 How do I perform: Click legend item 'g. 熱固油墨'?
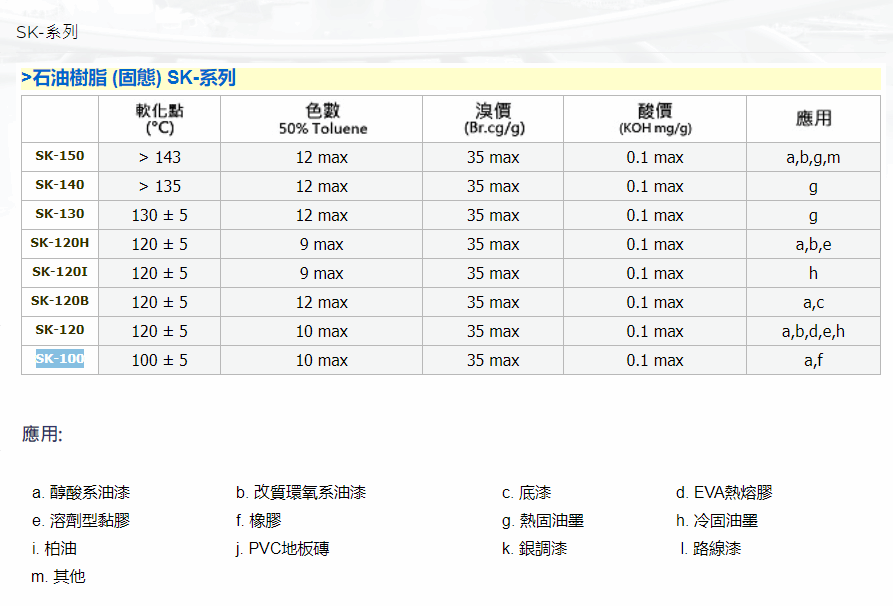click(x=543, y=521)
